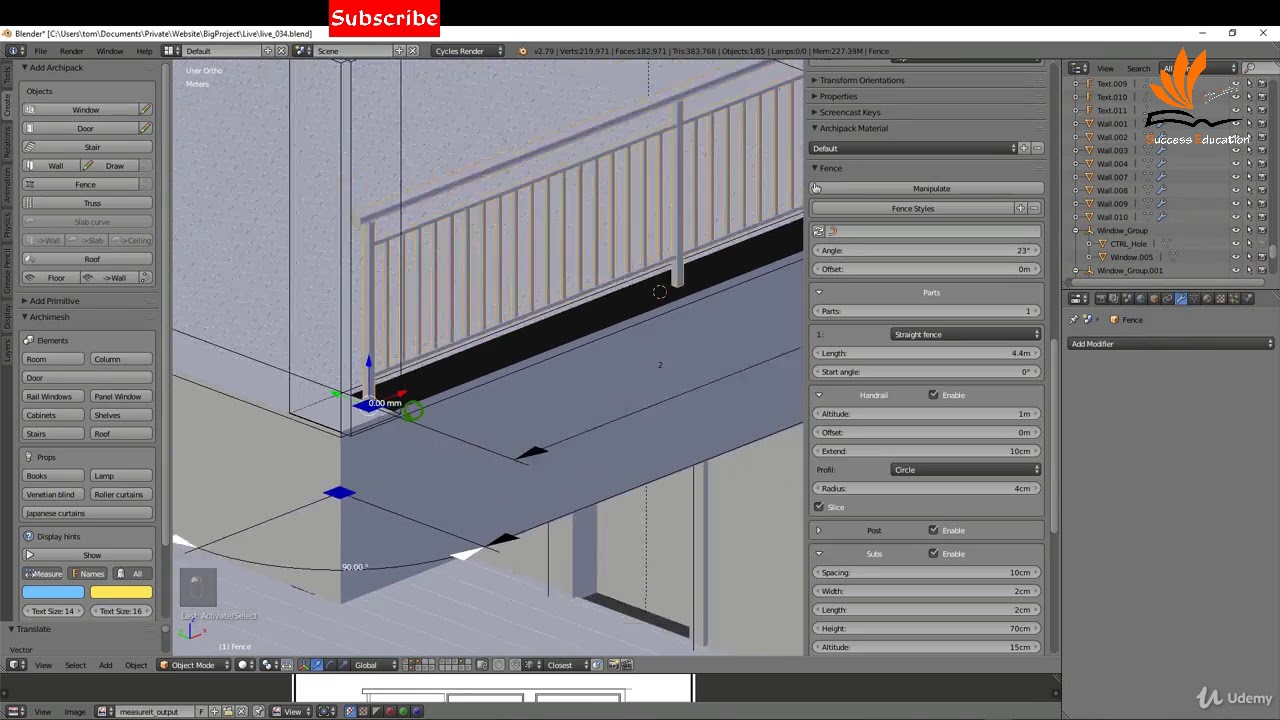Click the Manipulate button

[x=931, y=188]
